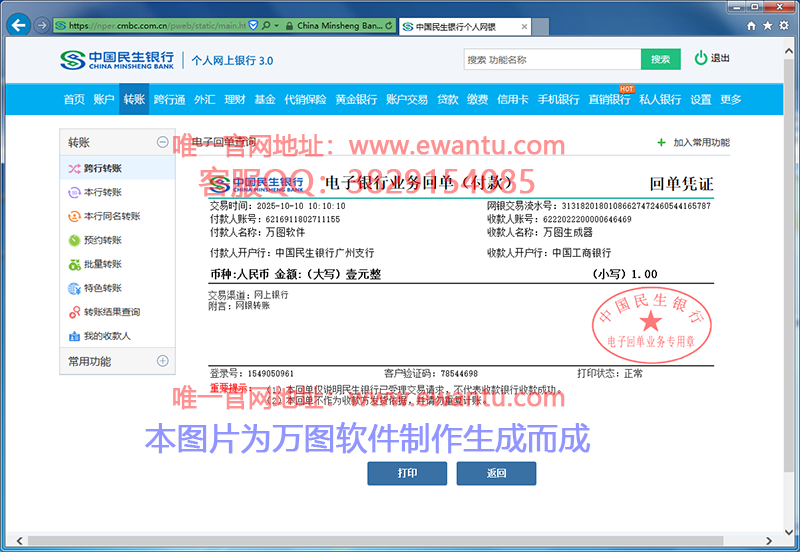Click the browser URL address field

coord(157,25)
